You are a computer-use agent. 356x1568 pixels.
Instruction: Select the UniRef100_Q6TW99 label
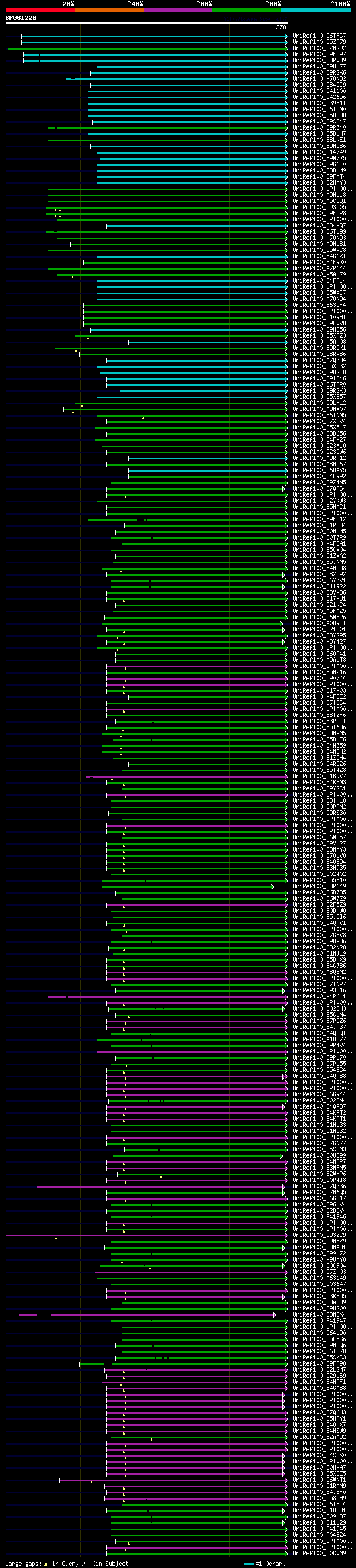(x=319, y=232)
